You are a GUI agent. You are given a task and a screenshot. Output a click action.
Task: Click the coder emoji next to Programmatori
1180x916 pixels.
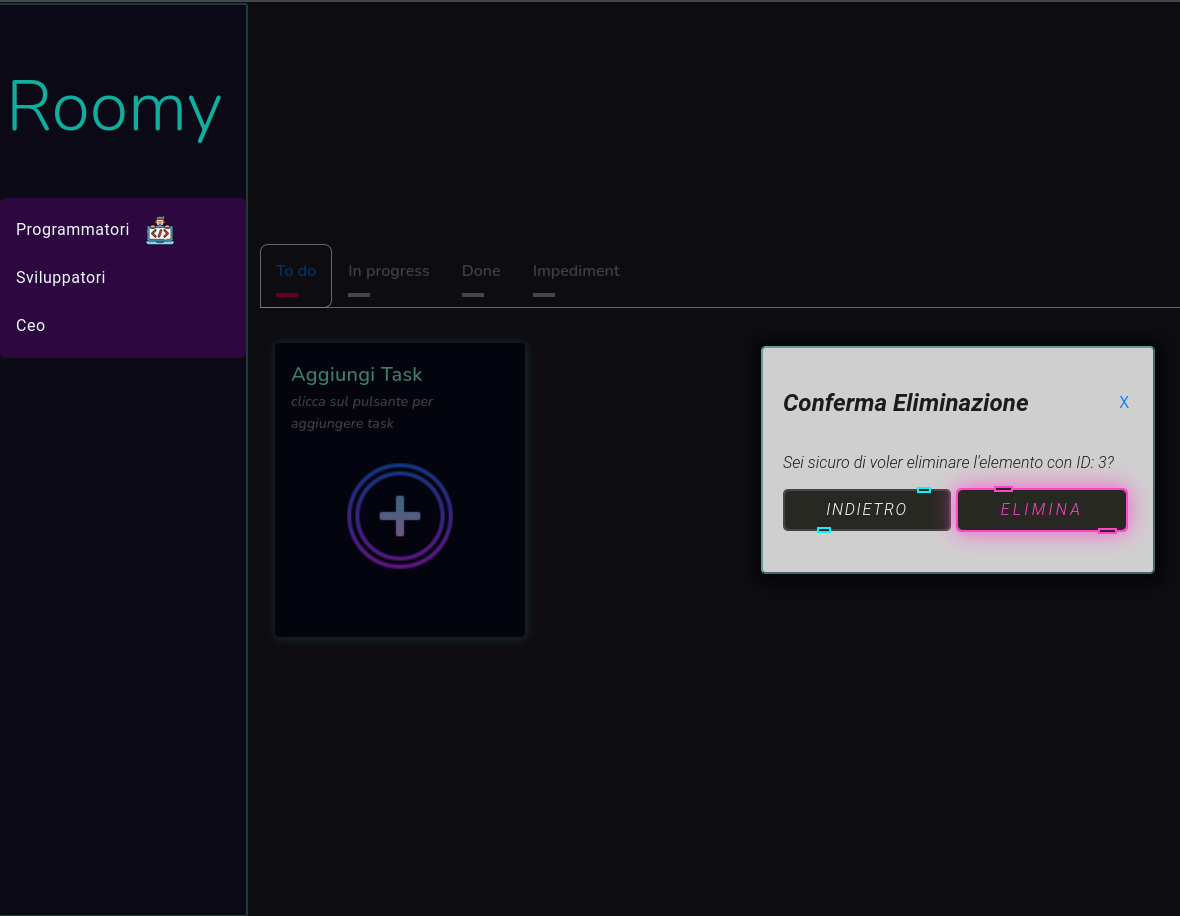[160, 230]
